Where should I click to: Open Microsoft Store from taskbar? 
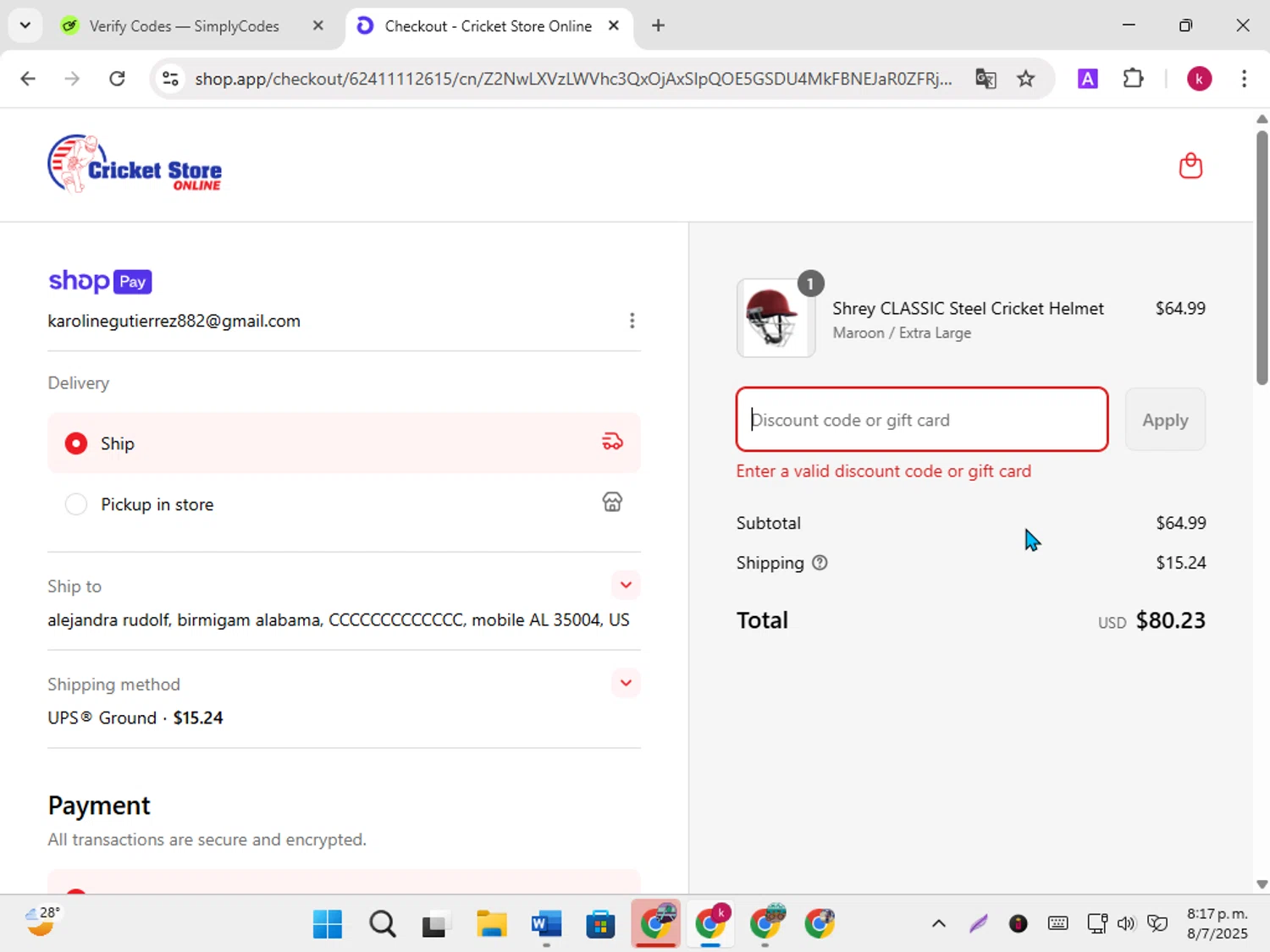point(600,923)
